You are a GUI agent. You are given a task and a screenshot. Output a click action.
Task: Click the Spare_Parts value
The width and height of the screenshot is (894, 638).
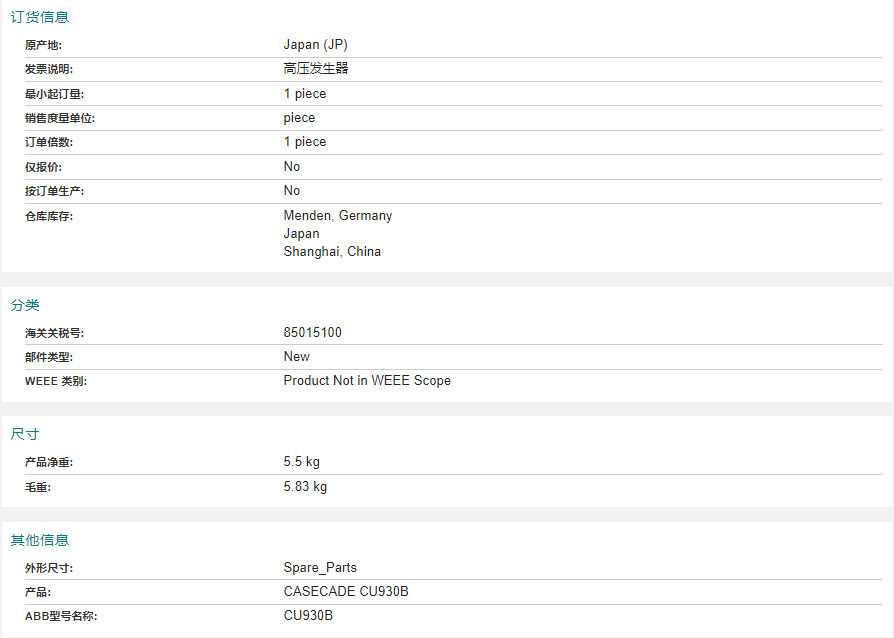click(x=320, y=567)
